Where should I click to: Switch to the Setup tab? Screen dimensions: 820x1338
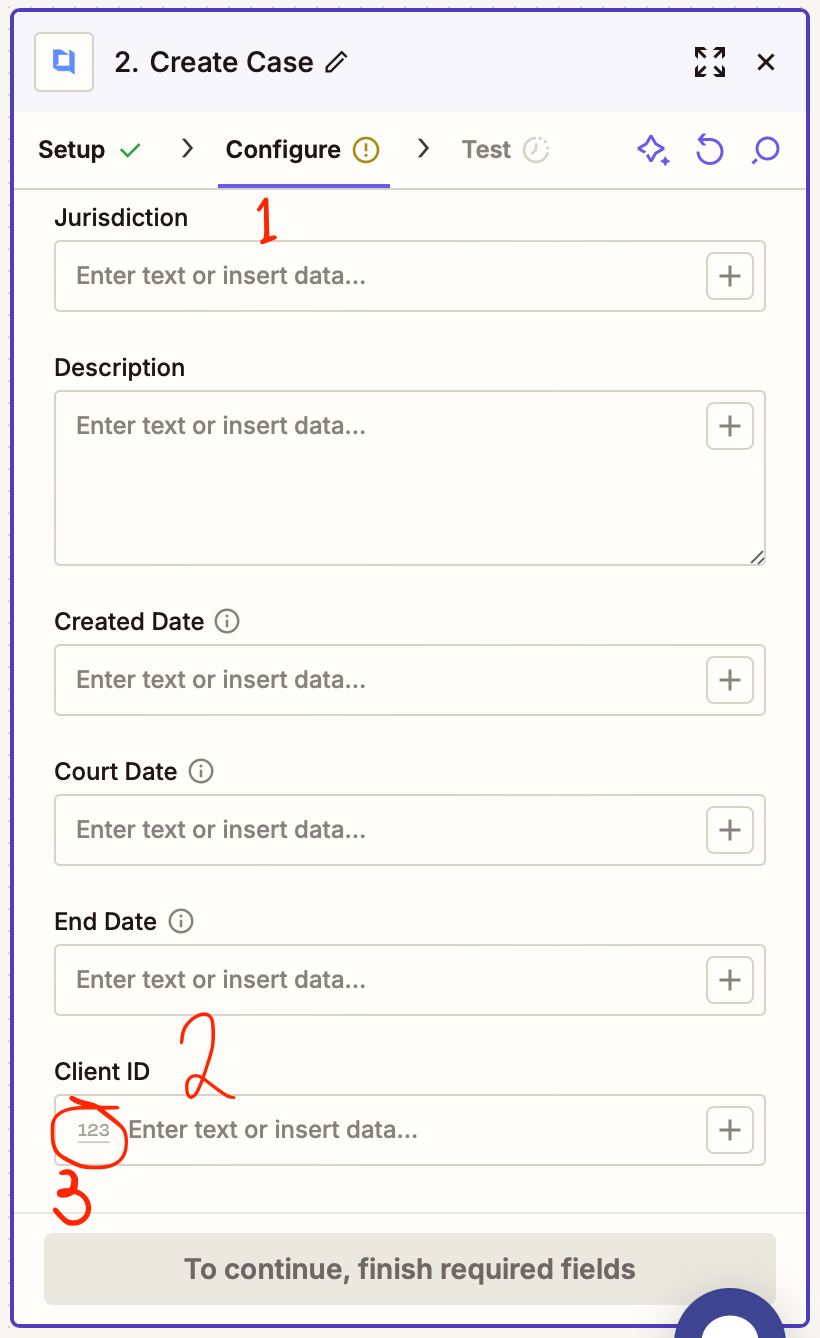(72, 149)
